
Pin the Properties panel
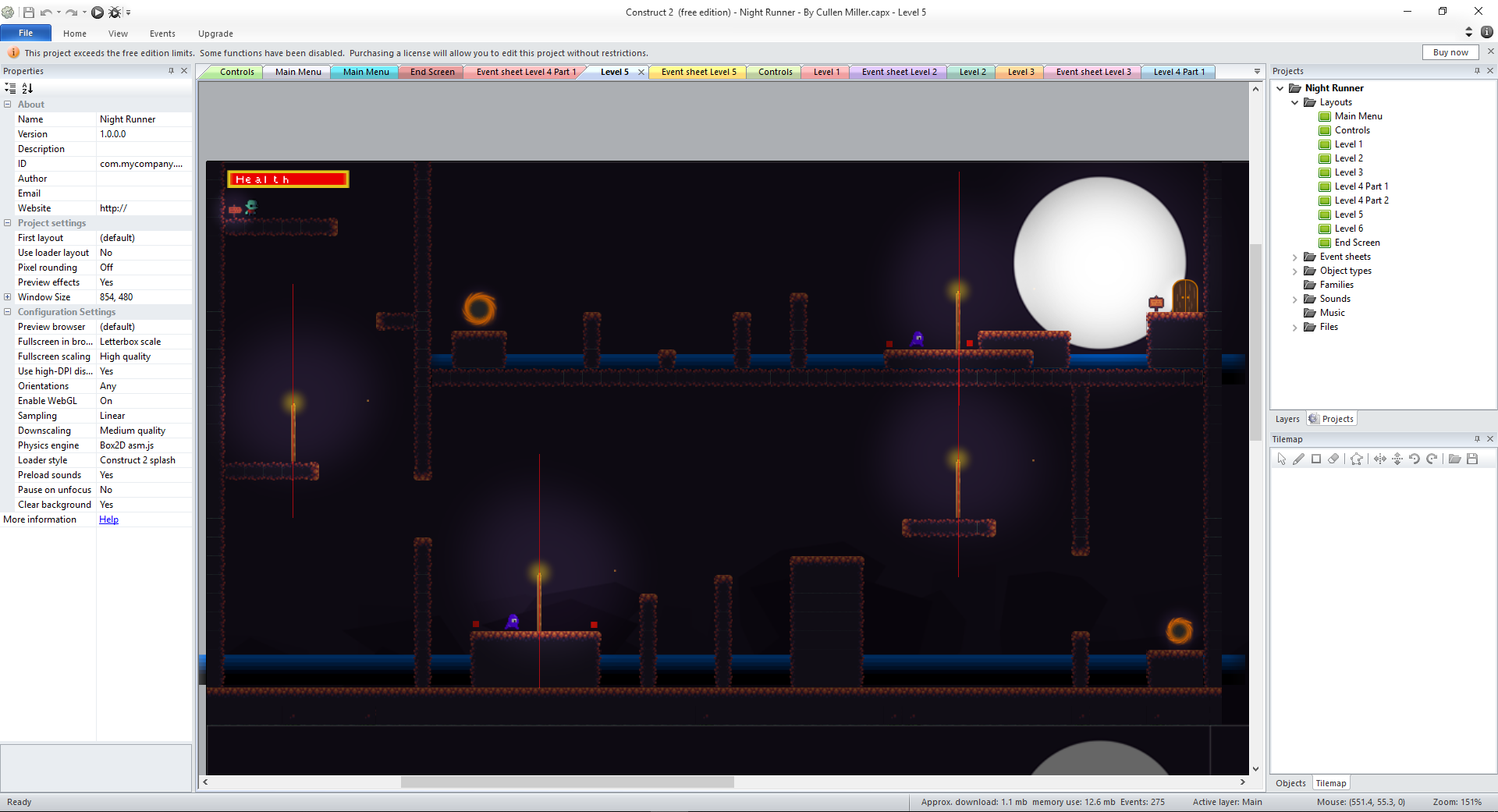point(171,71)
